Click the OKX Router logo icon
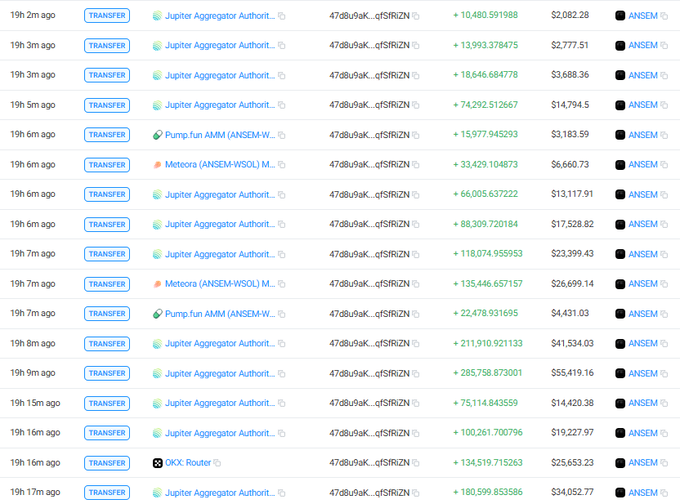This screenshot has width=680, height=504. (x=157, y=463)
